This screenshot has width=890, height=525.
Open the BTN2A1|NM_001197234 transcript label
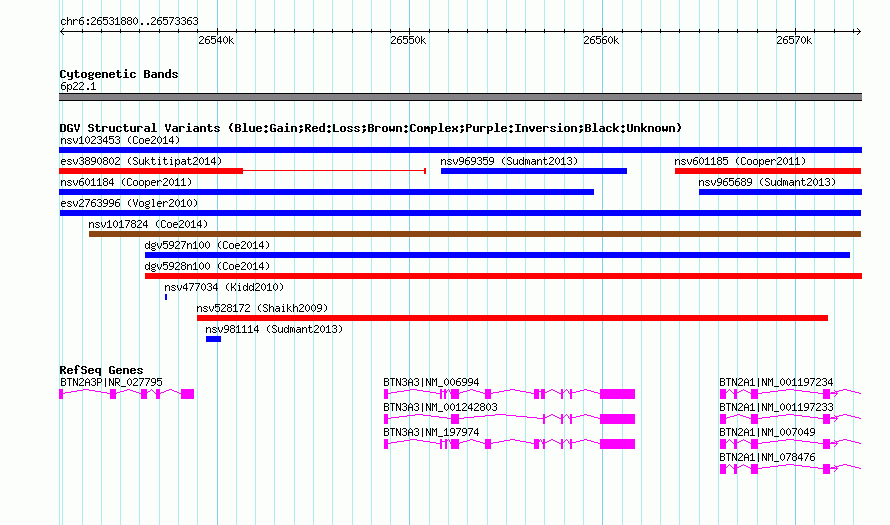click(776, 383)
